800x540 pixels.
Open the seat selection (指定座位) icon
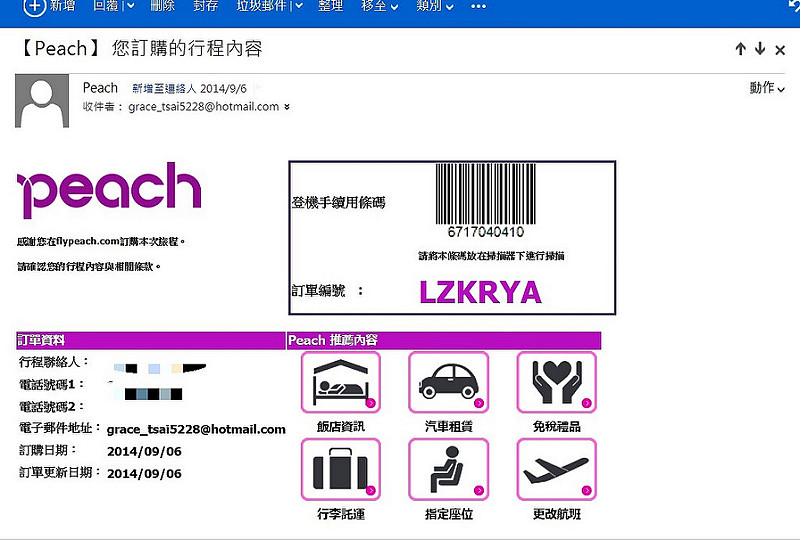click(x=448, y=469)
